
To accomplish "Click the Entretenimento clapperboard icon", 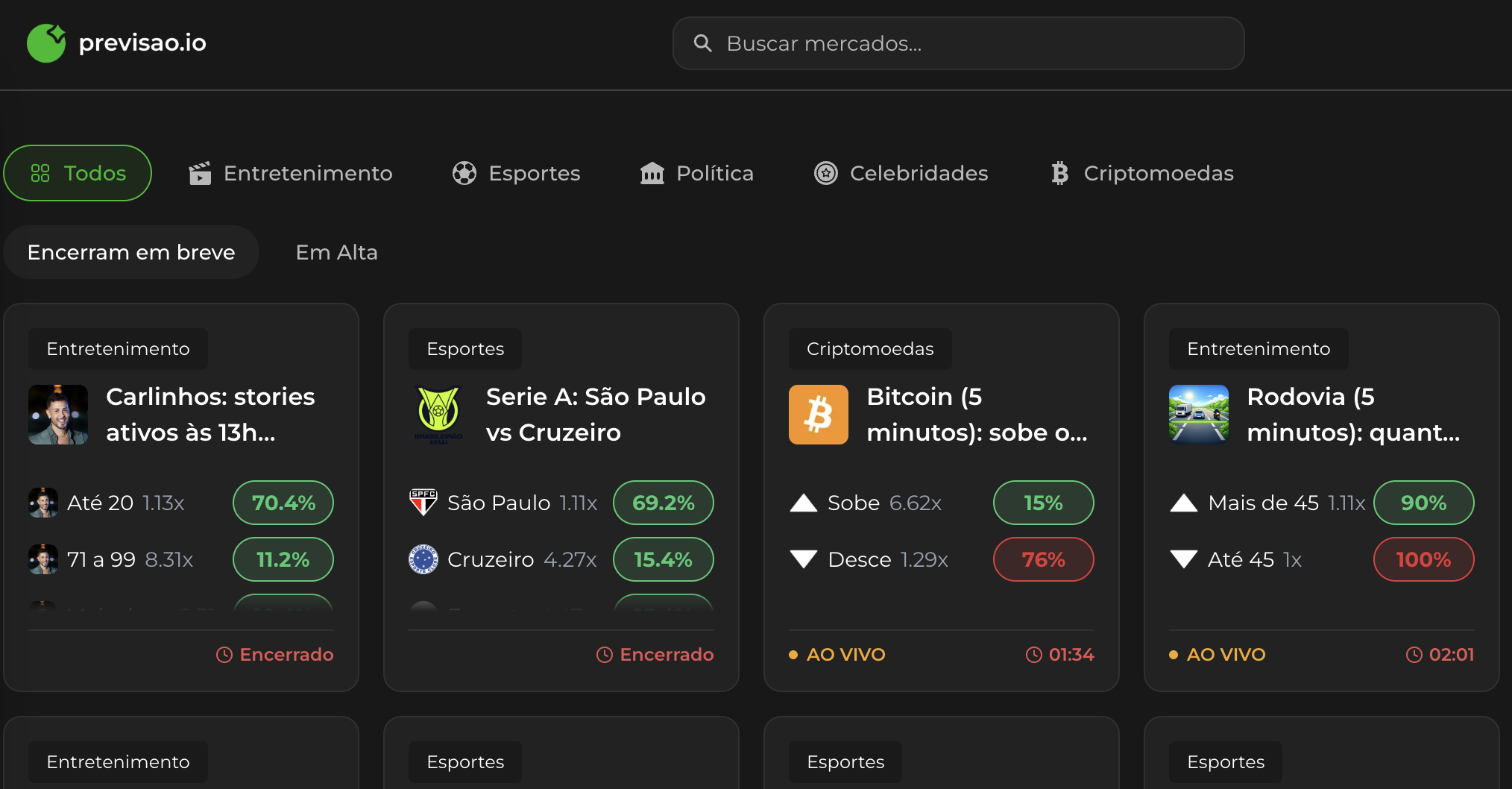I will [x=199, y=173].
